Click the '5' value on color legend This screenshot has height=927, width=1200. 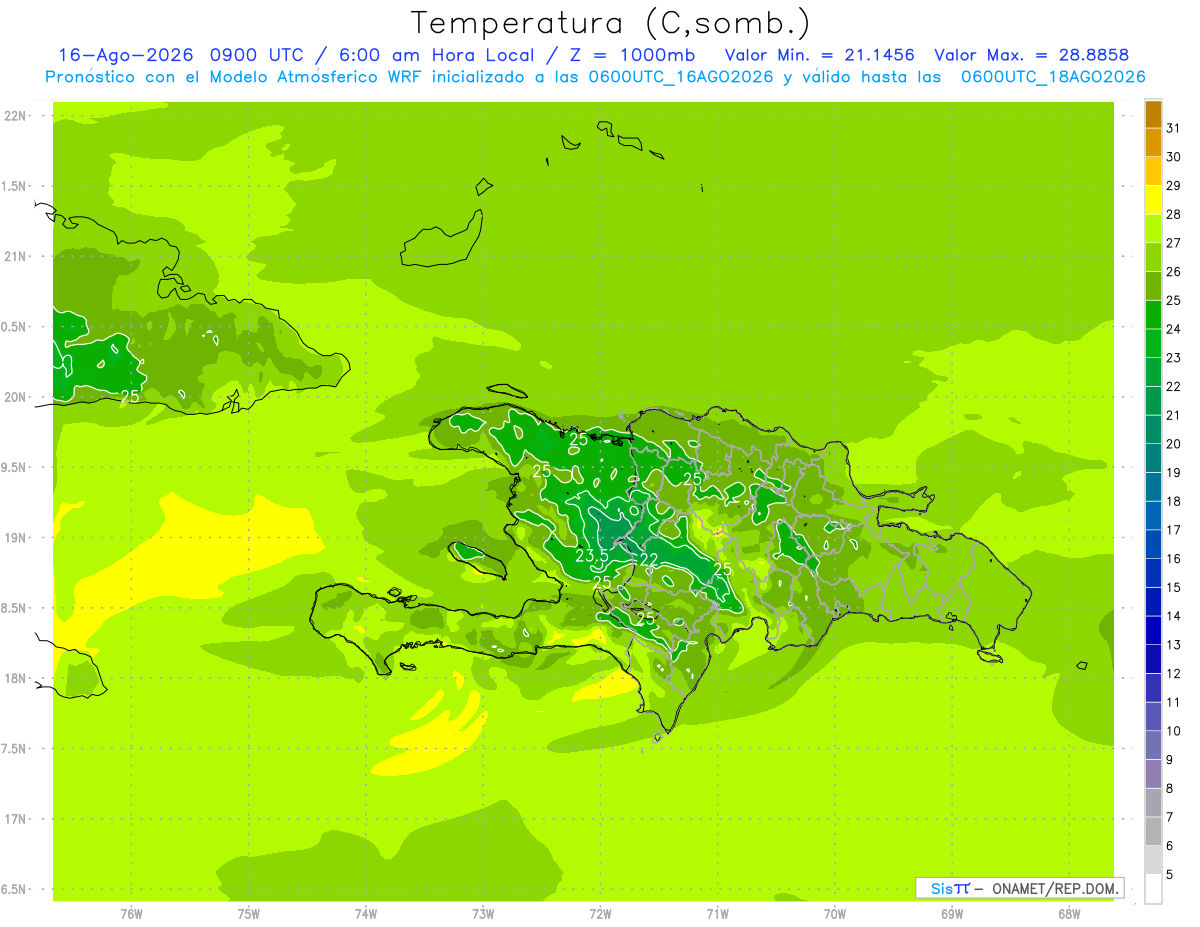coord(1170,874)
